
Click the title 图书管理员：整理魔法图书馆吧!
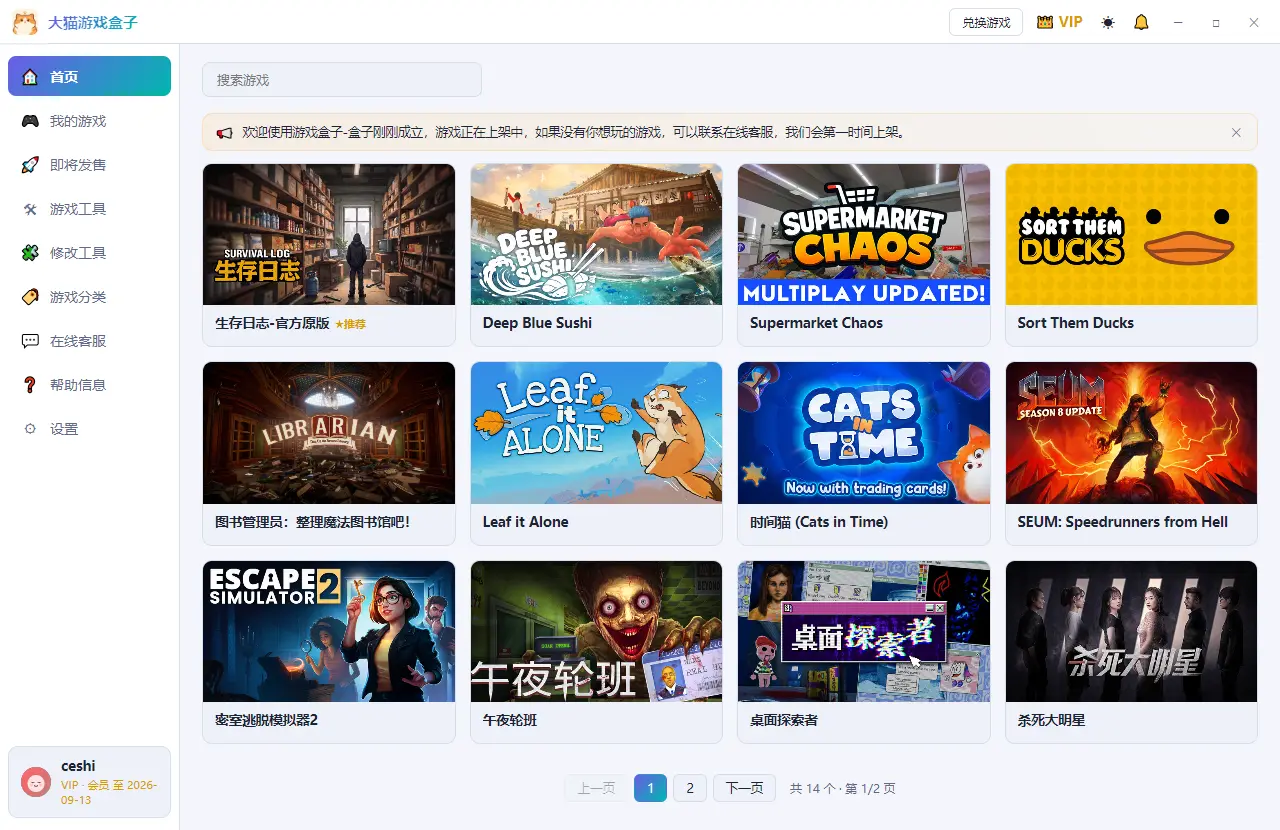click(x=313, y=522)
